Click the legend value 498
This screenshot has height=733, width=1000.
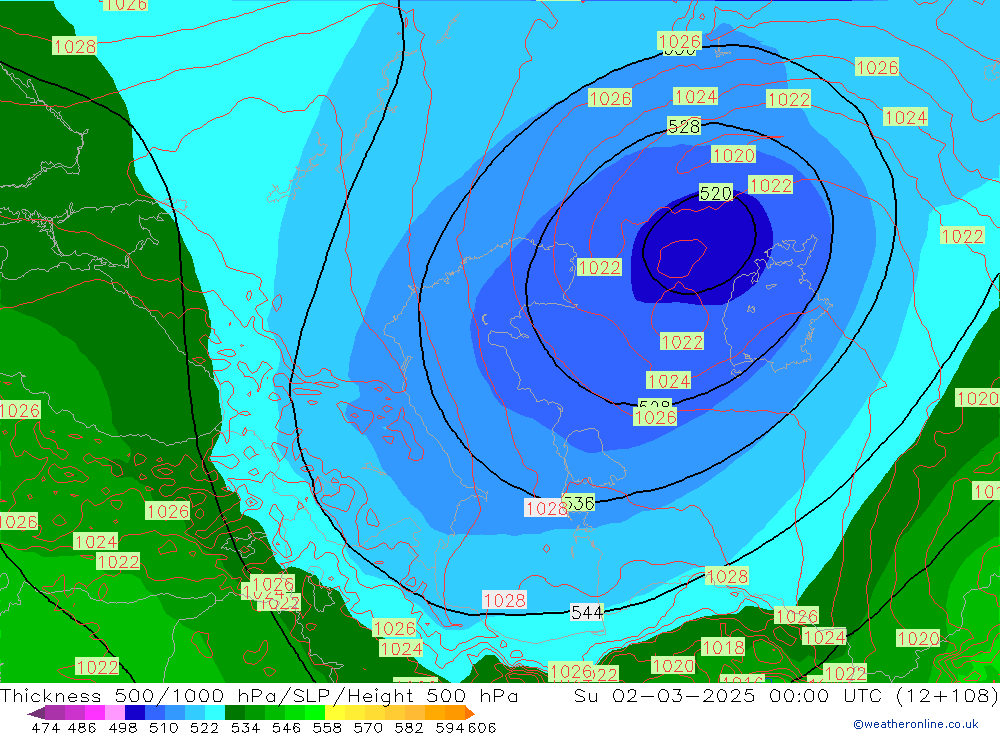pos(122,728)
